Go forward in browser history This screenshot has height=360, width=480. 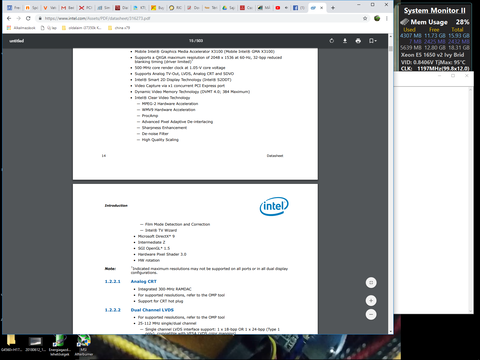19,18
